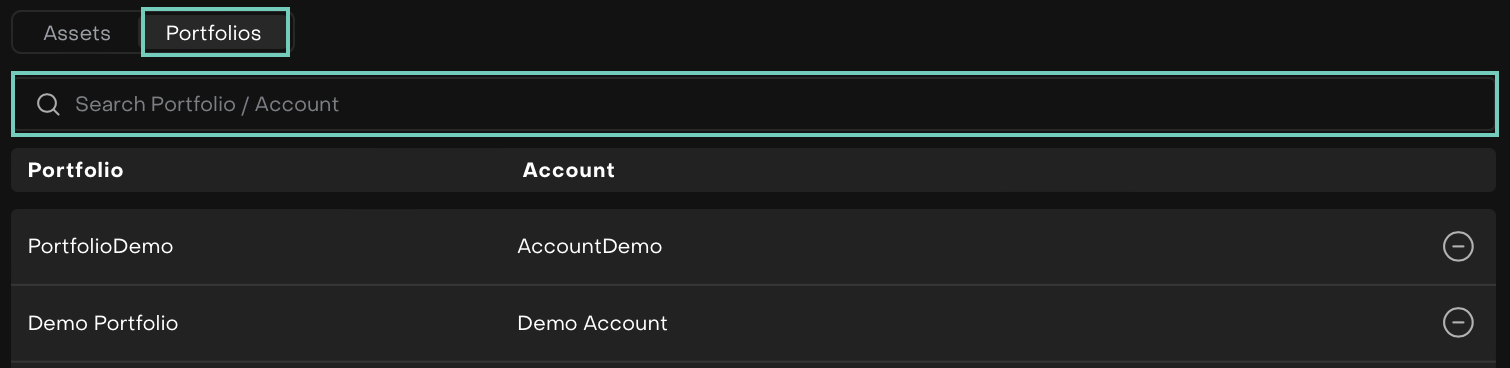Click the search placeholder text
Screen dimensions: 1510x368
tap(207, 104)
